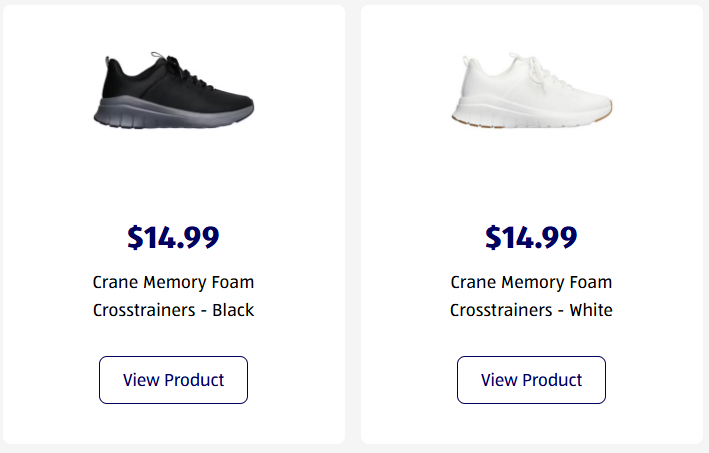
Task: Click the toe of the white shoe
Action: [598, 101]
